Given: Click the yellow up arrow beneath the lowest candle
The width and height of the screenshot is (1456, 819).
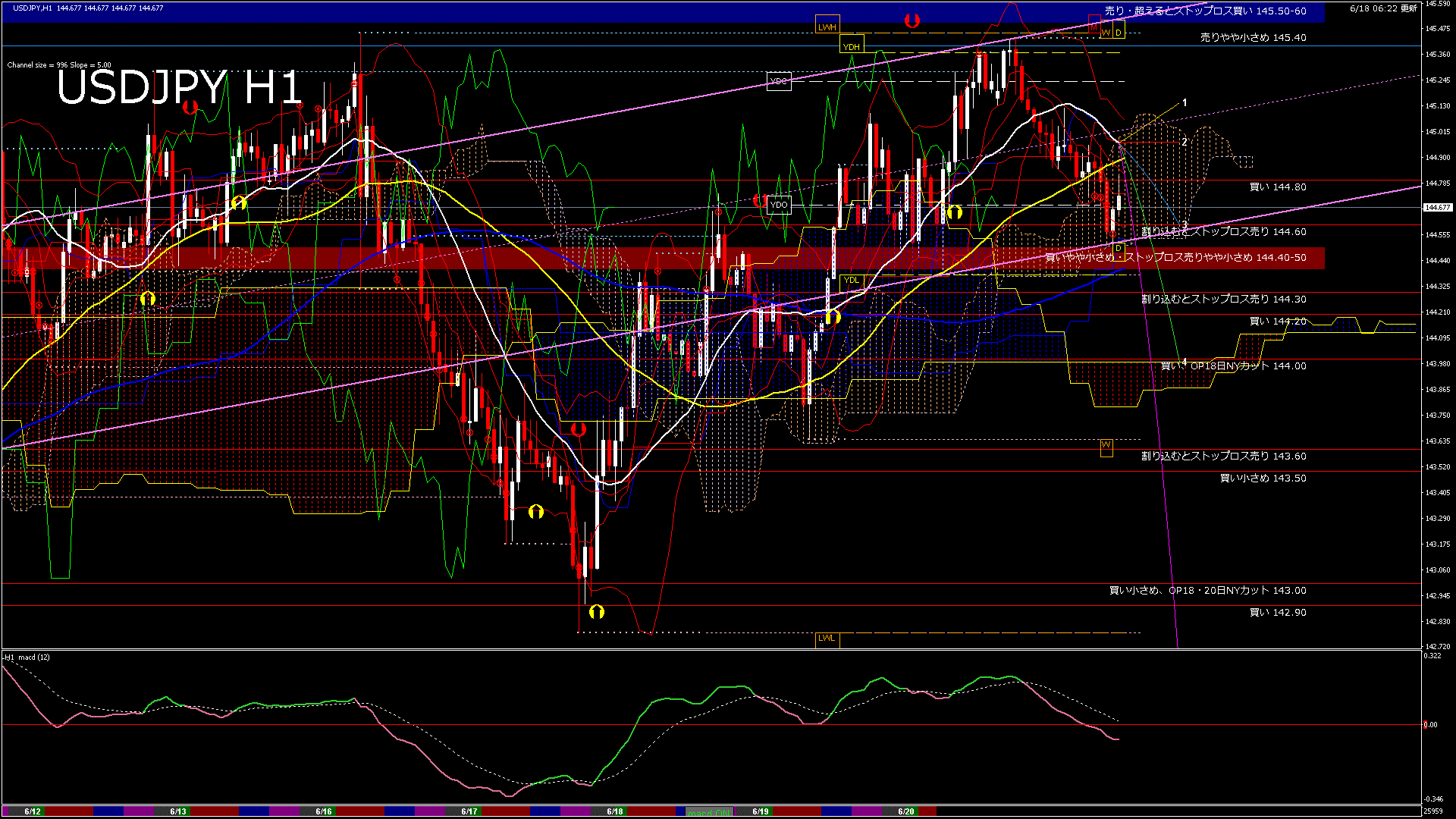Looking at the screenshot, I should [x=597, y=611].
